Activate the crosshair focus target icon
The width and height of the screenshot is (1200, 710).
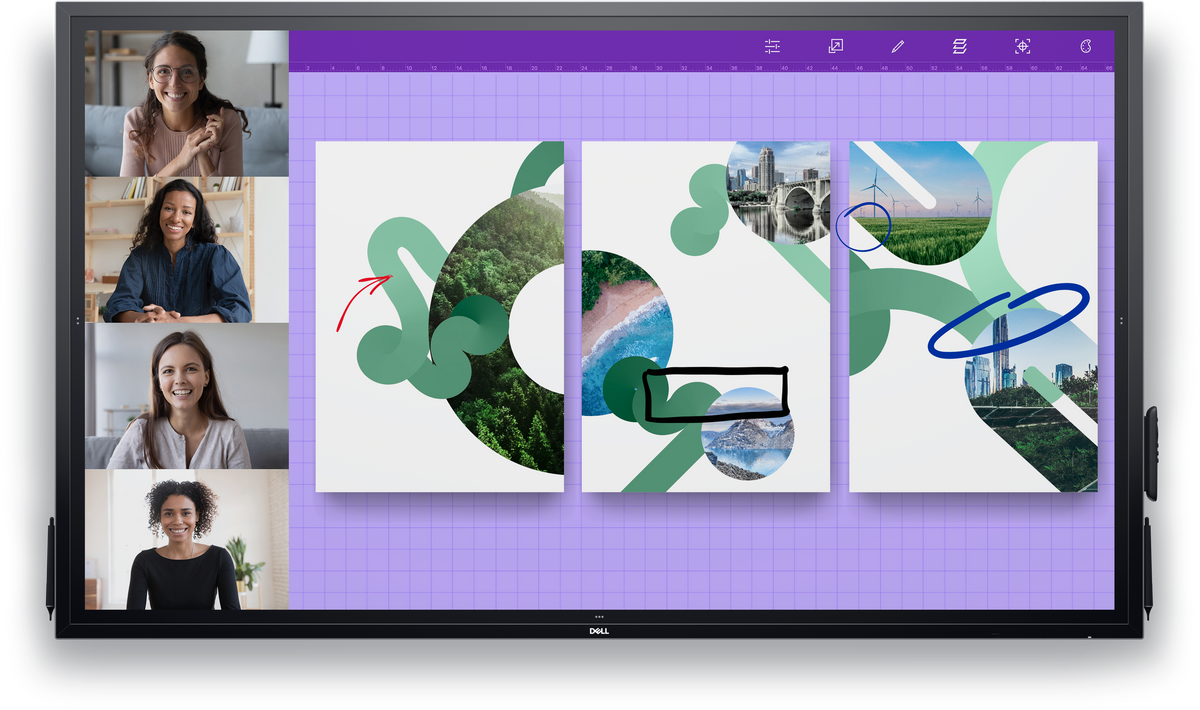1022,46
